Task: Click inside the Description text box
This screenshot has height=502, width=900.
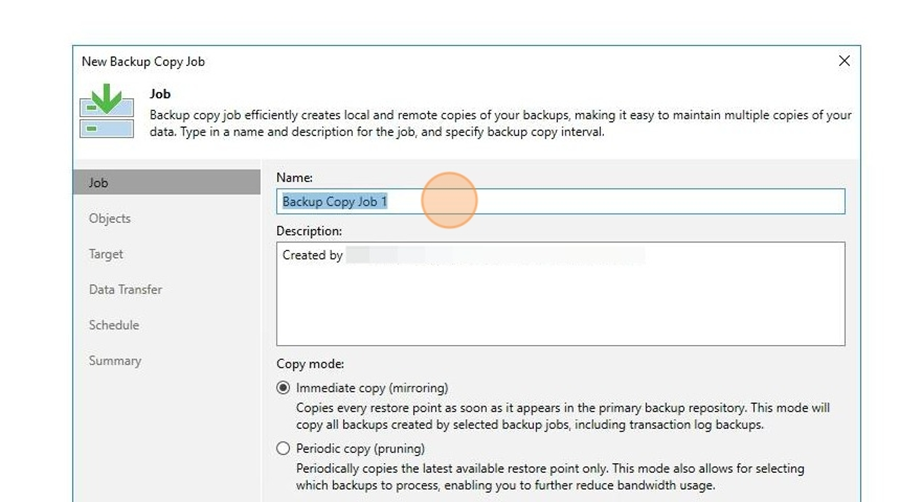Action: tap(560, 294)
